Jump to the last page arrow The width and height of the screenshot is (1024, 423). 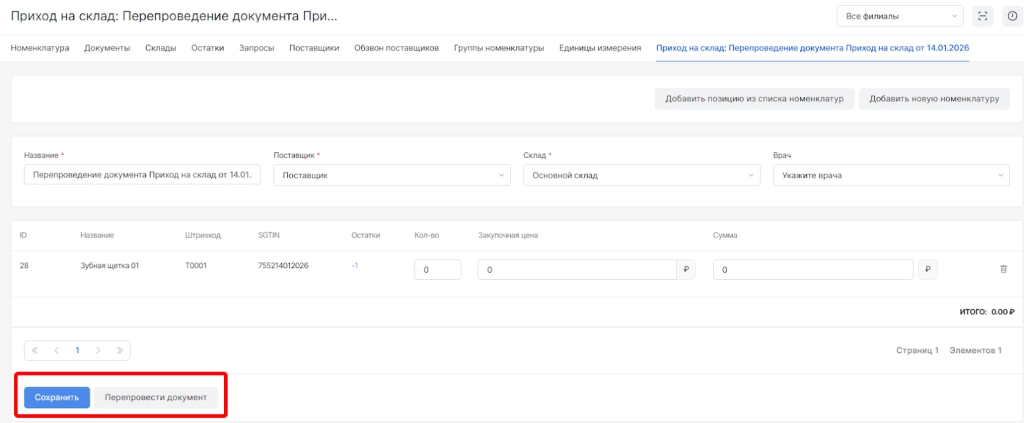click(x=119, y=351)
